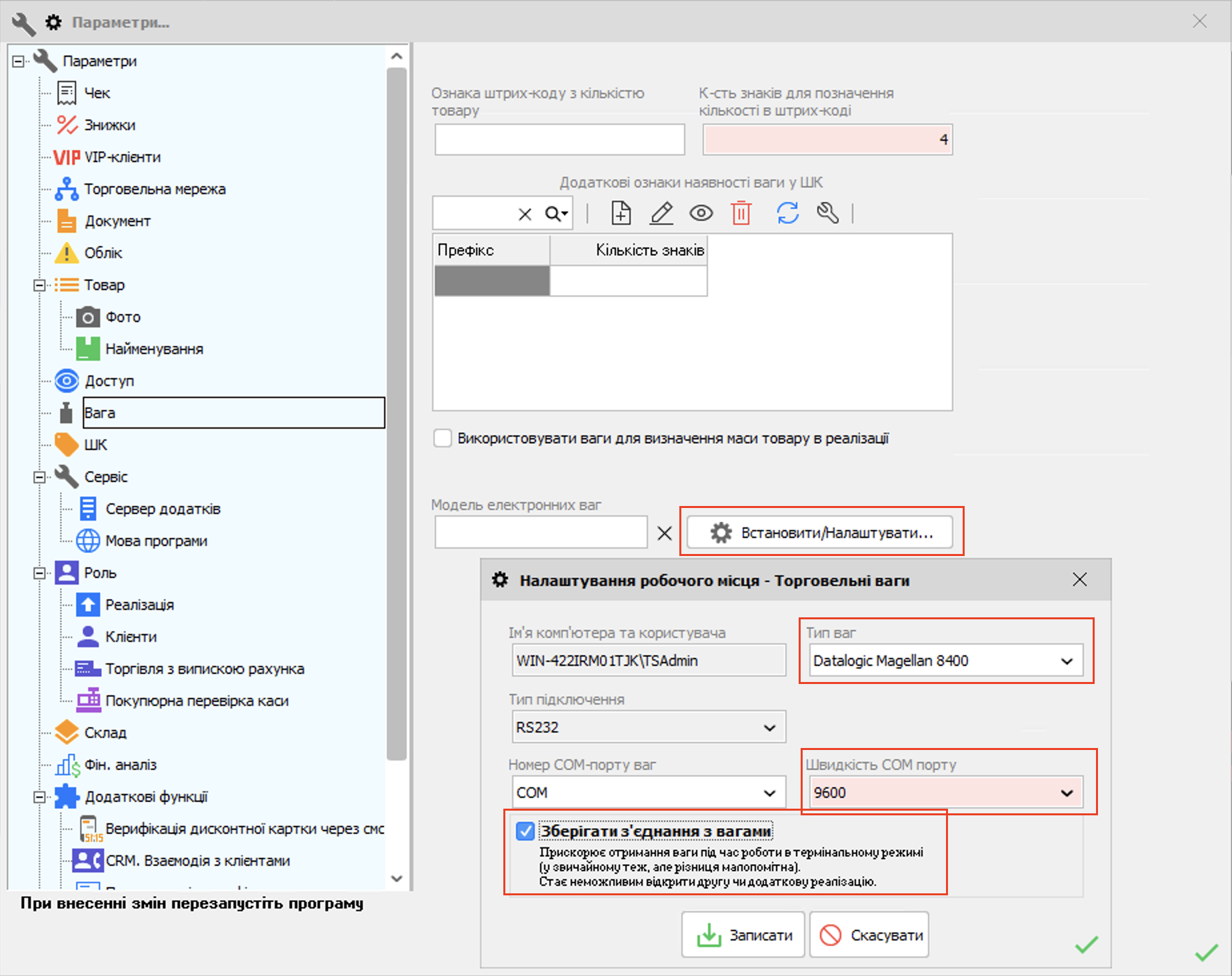1232x976 pixels.
Task: Click the red trash delete icon
Action: [741, 213]
